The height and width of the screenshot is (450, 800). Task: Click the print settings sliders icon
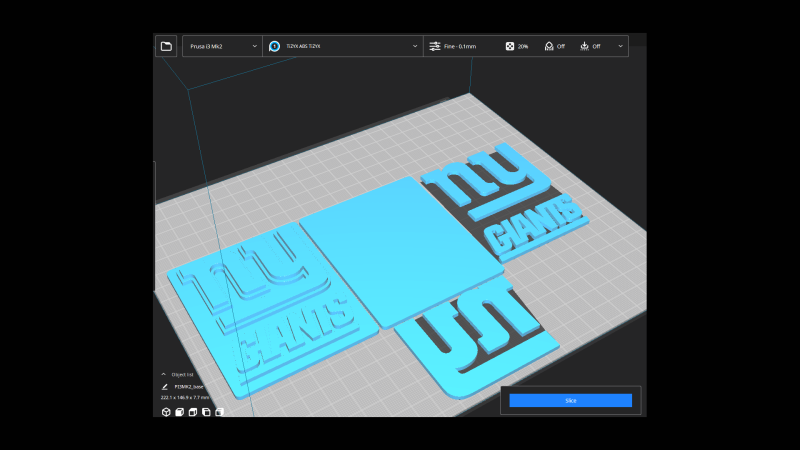point(434,46)
